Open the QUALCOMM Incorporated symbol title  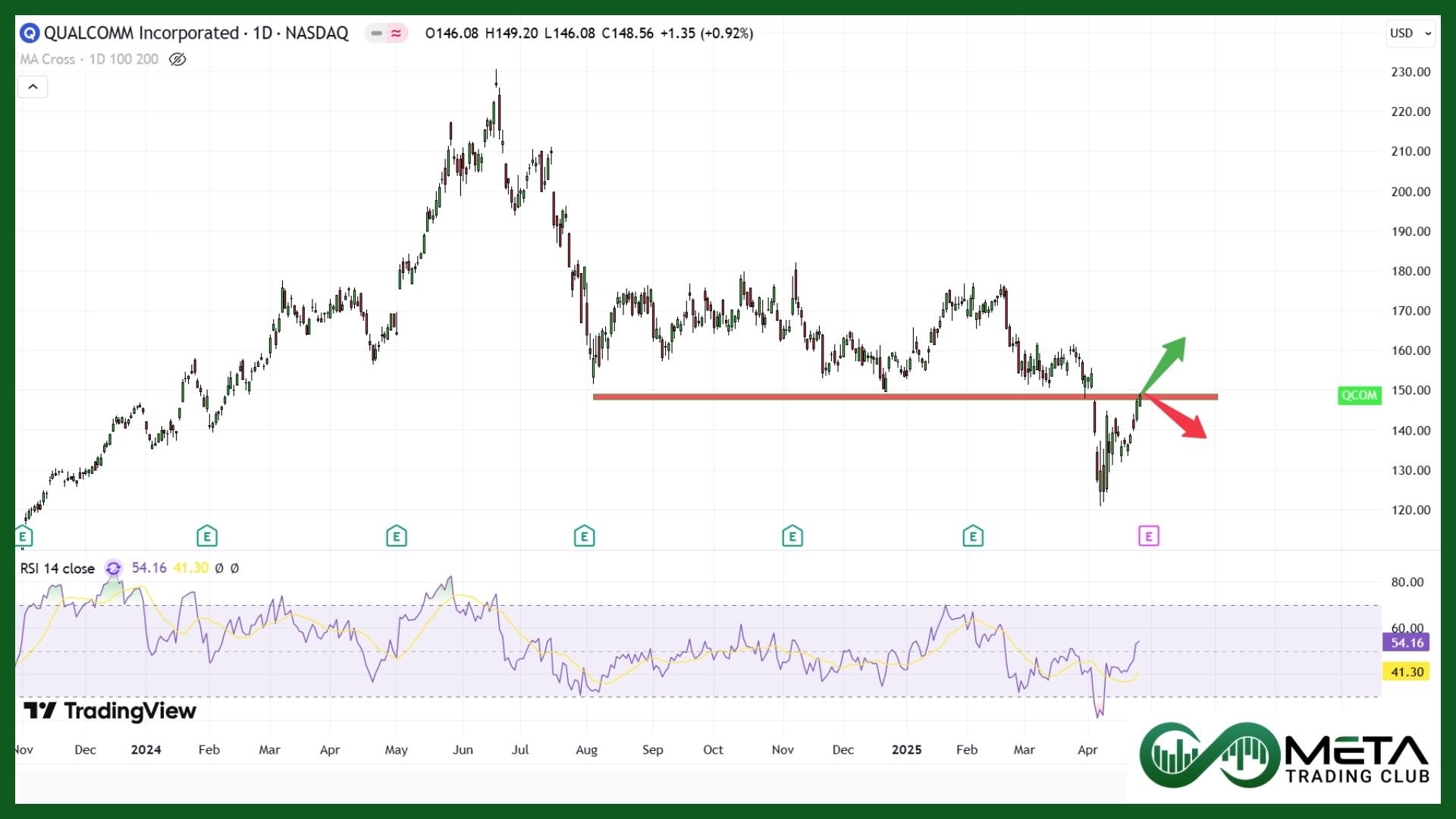click(x=196, y=33)
